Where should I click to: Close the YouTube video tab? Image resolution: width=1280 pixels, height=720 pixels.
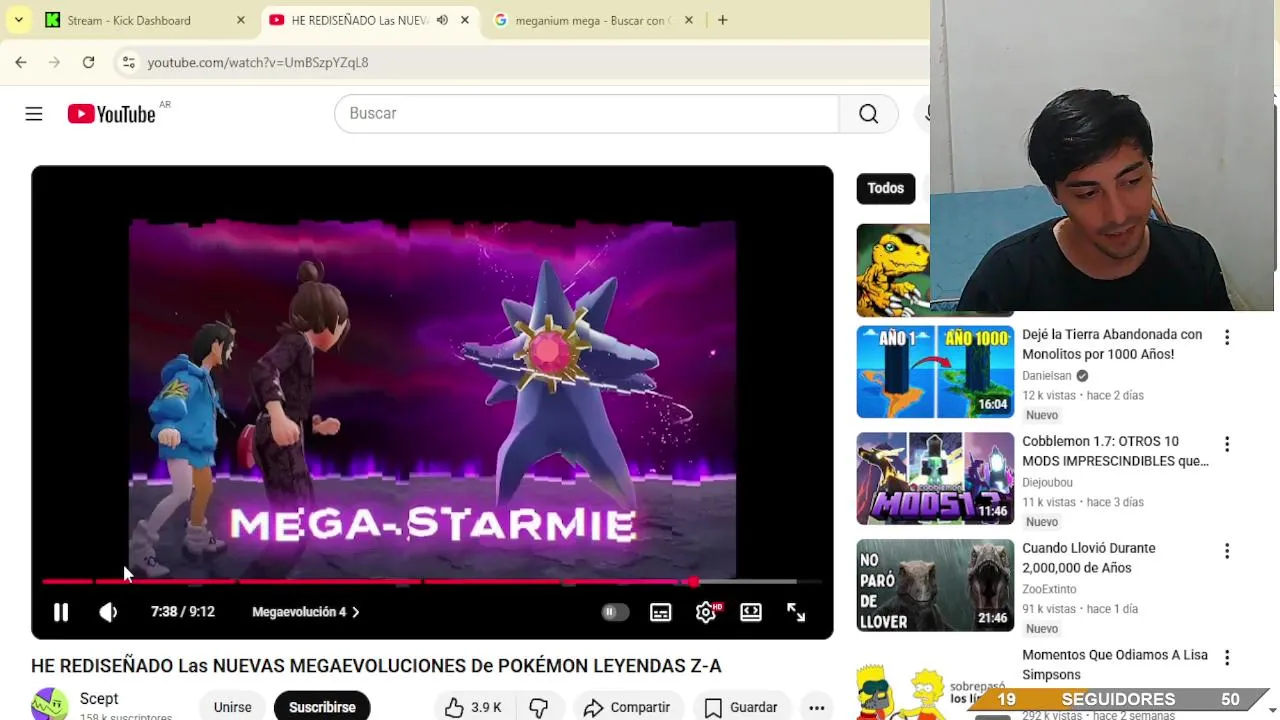tap(465, 20)
